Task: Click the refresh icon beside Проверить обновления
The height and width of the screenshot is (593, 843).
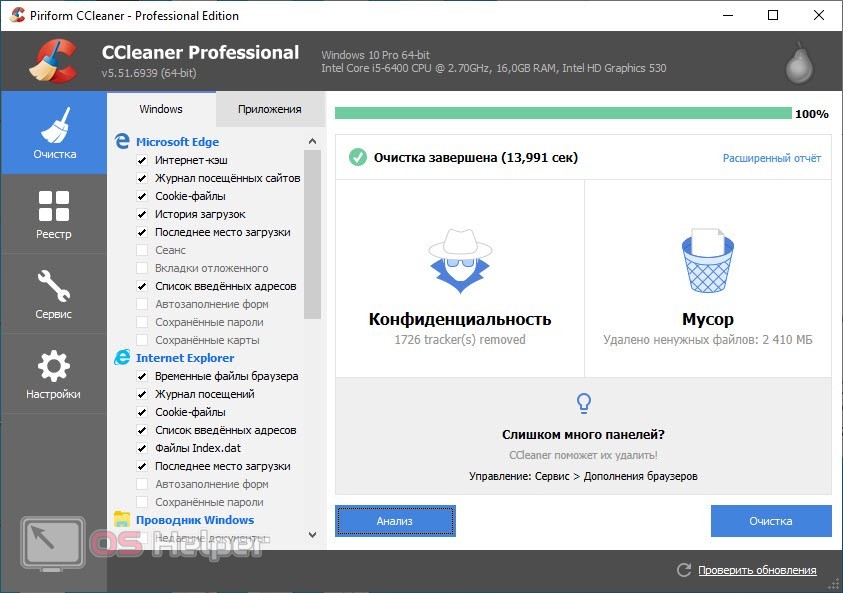Action: click(684, 570)
